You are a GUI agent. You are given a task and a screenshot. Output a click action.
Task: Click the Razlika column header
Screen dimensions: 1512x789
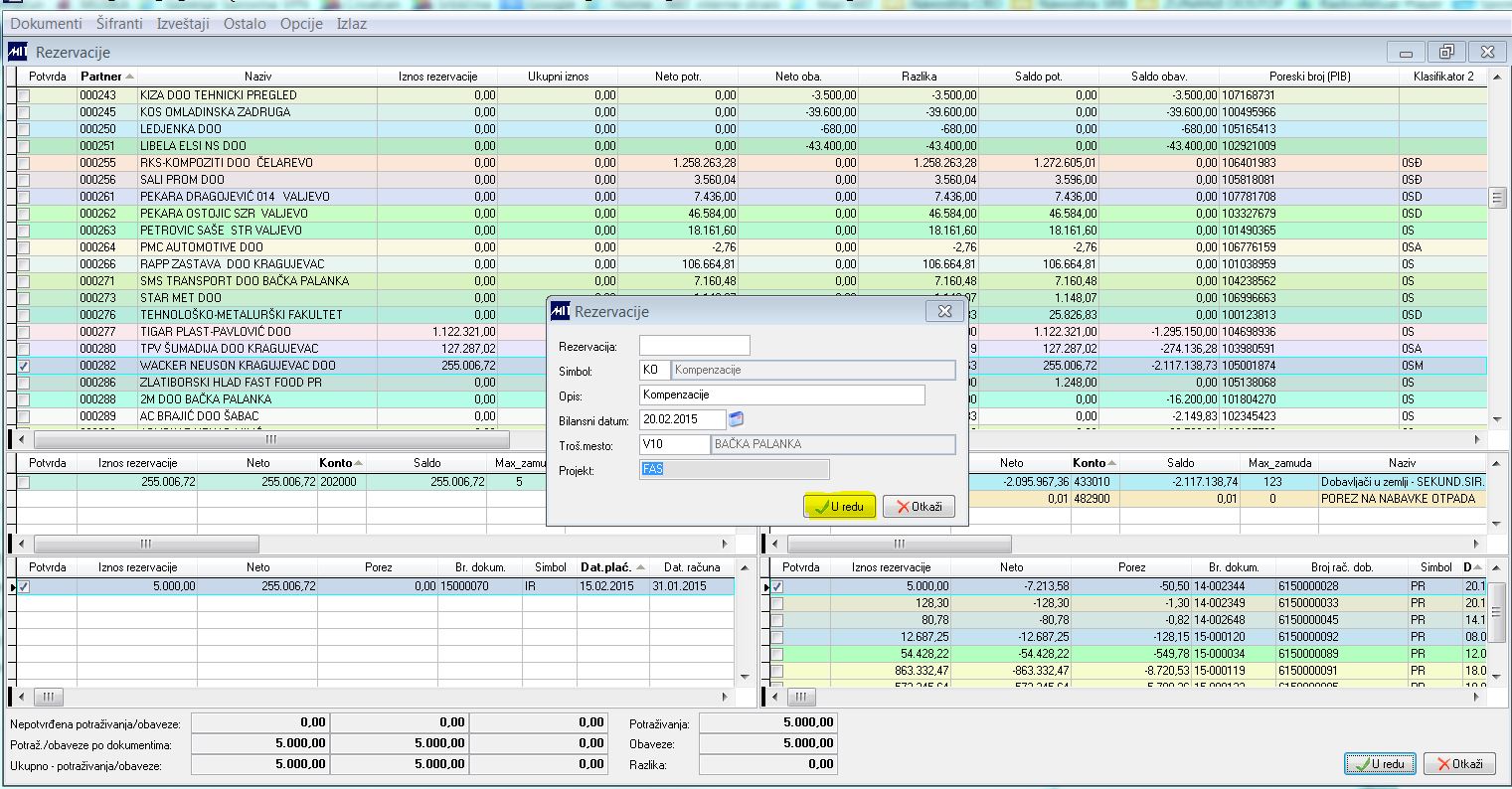click(919, 77)
